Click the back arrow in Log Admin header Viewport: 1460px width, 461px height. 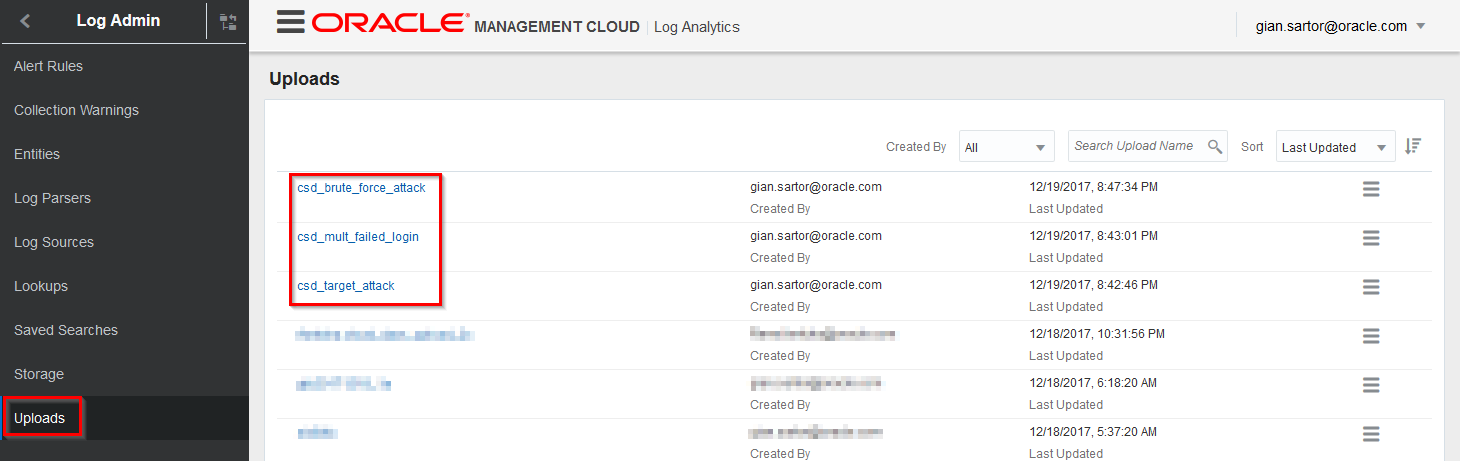pos(25,20)
